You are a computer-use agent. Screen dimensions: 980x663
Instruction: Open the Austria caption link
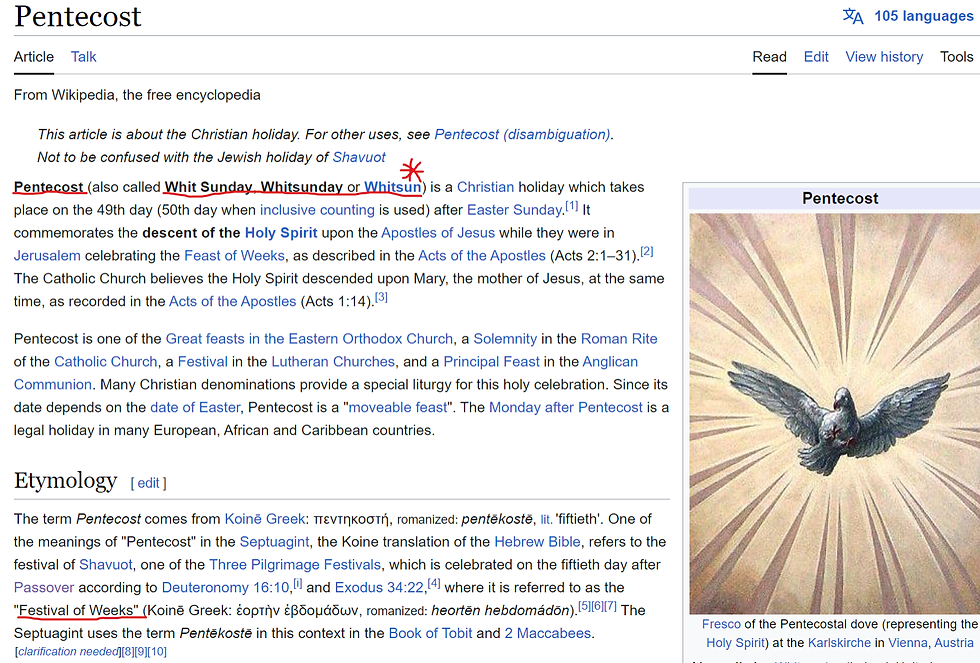click(954, 643)
